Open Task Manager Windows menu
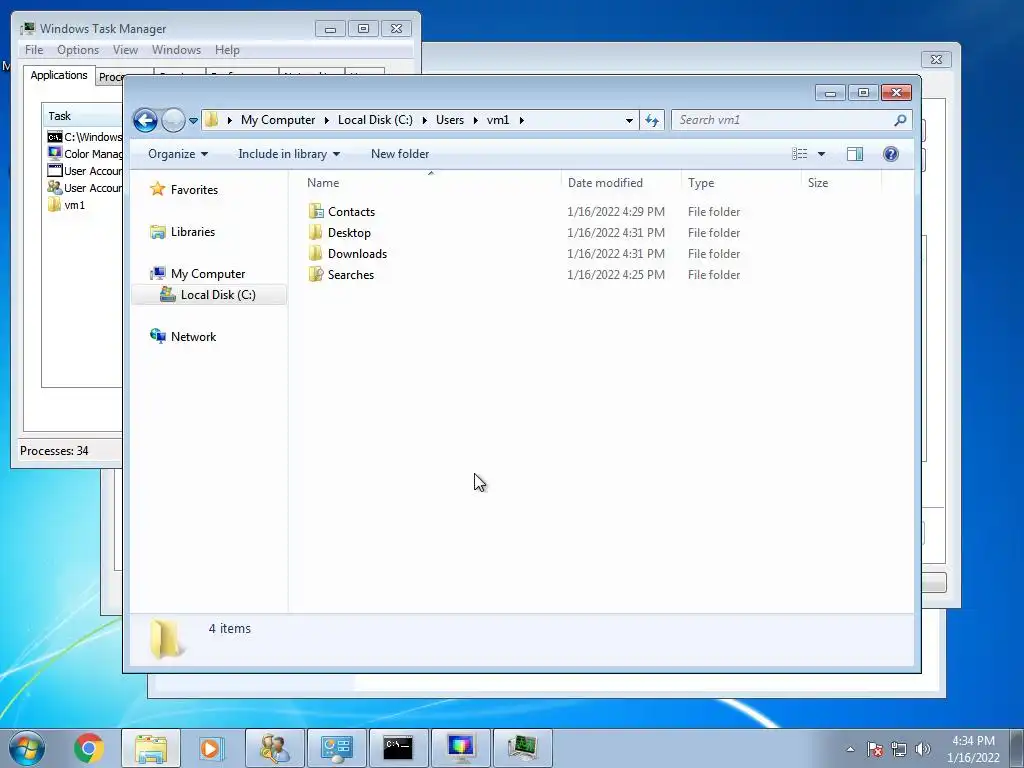 (x=176, y=50)
